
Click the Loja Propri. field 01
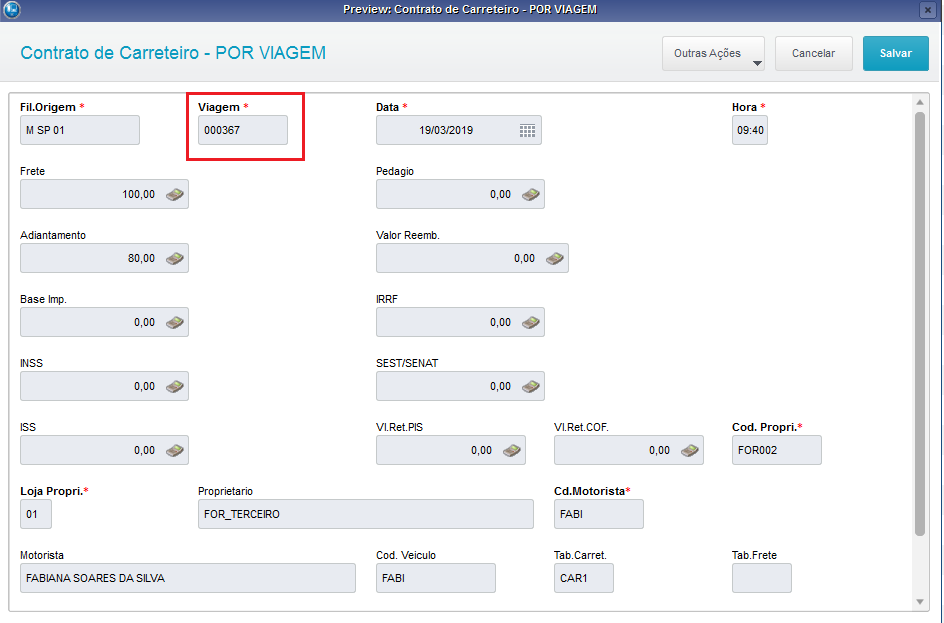click(x=36, y=515)
